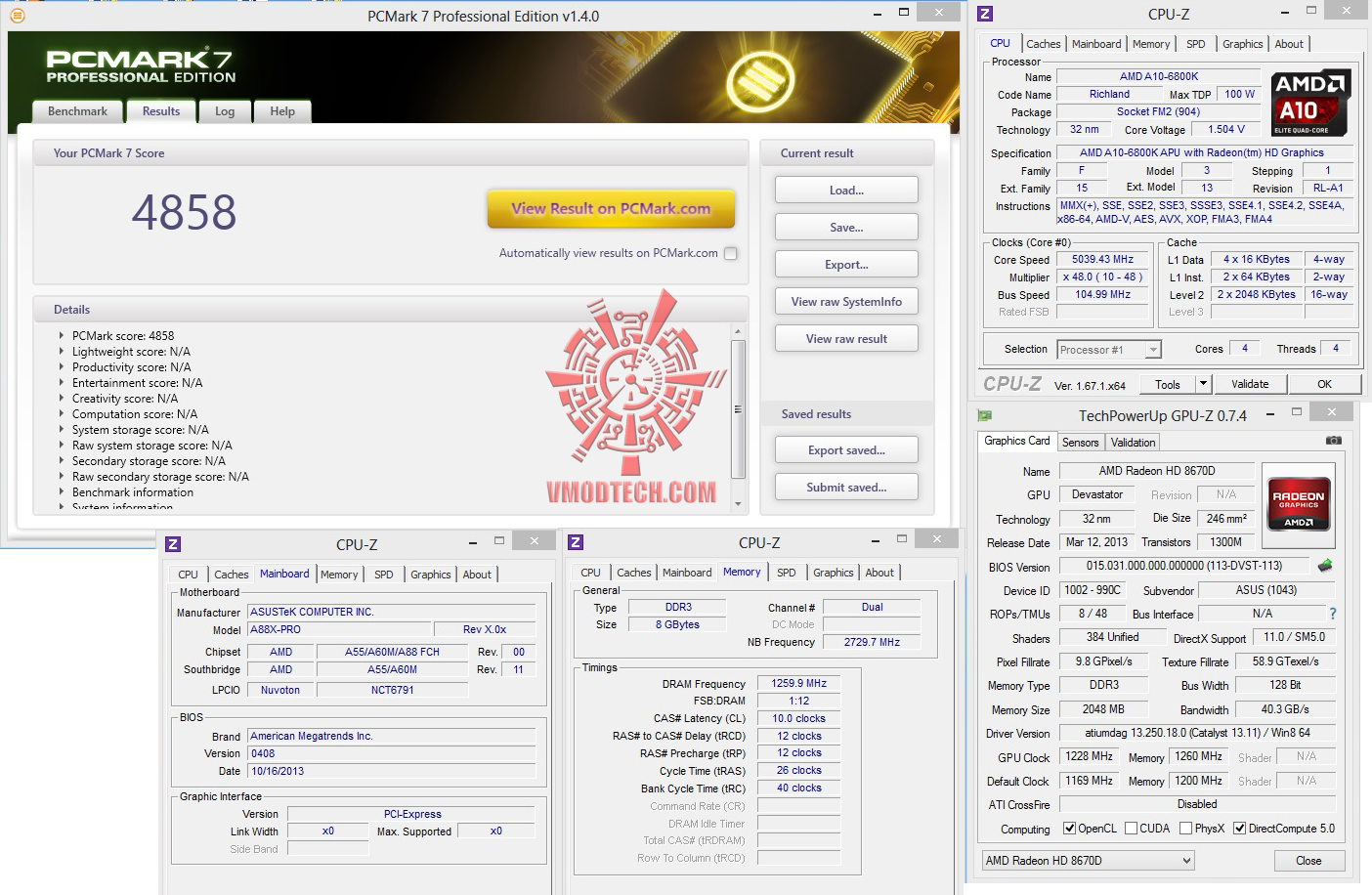This screenshot has width=1372, height=895.
Task: Click the PCMark 7 title bar app icon
Action: click(x=17, y=15)
